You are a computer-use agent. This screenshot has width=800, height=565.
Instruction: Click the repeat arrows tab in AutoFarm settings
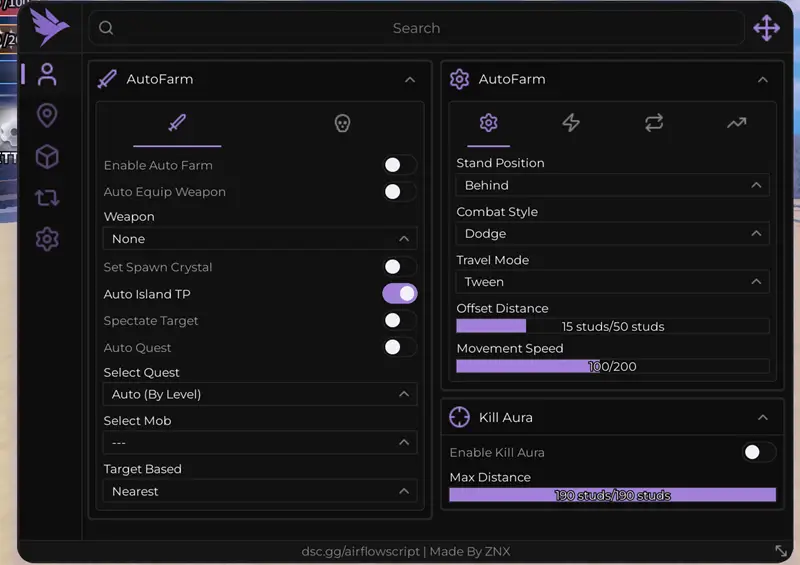(654, 123)
